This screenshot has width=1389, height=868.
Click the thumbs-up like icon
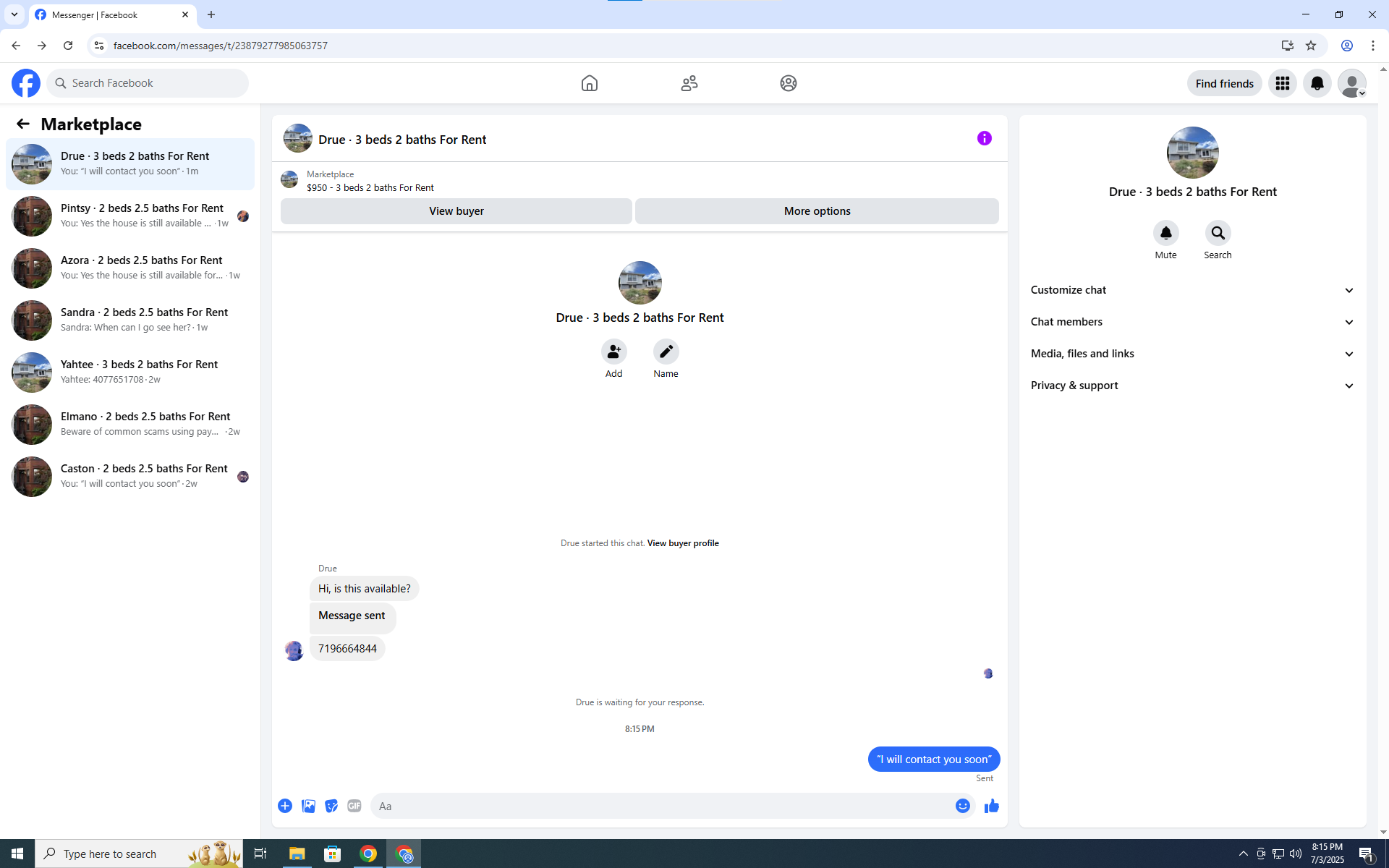click(991, 806)
